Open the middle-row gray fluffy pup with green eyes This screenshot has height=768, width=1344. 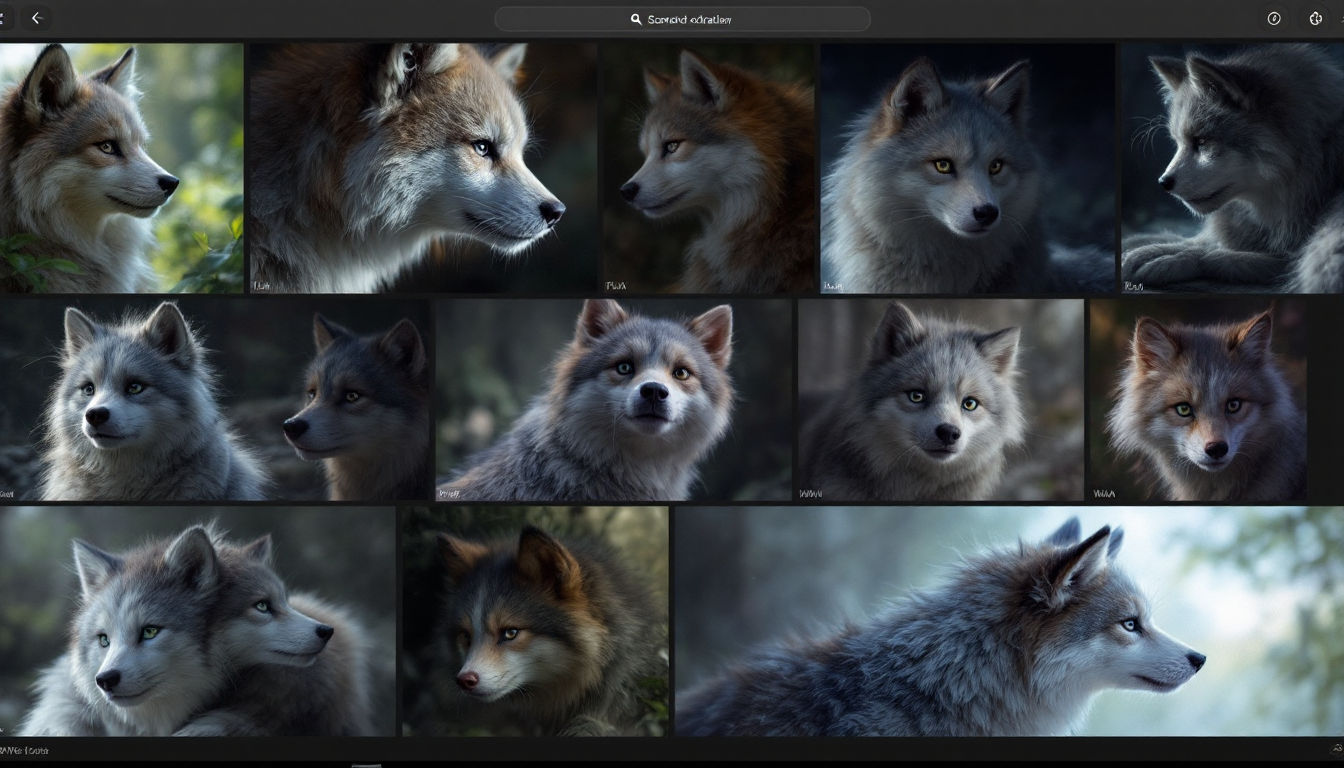point(940,399)
